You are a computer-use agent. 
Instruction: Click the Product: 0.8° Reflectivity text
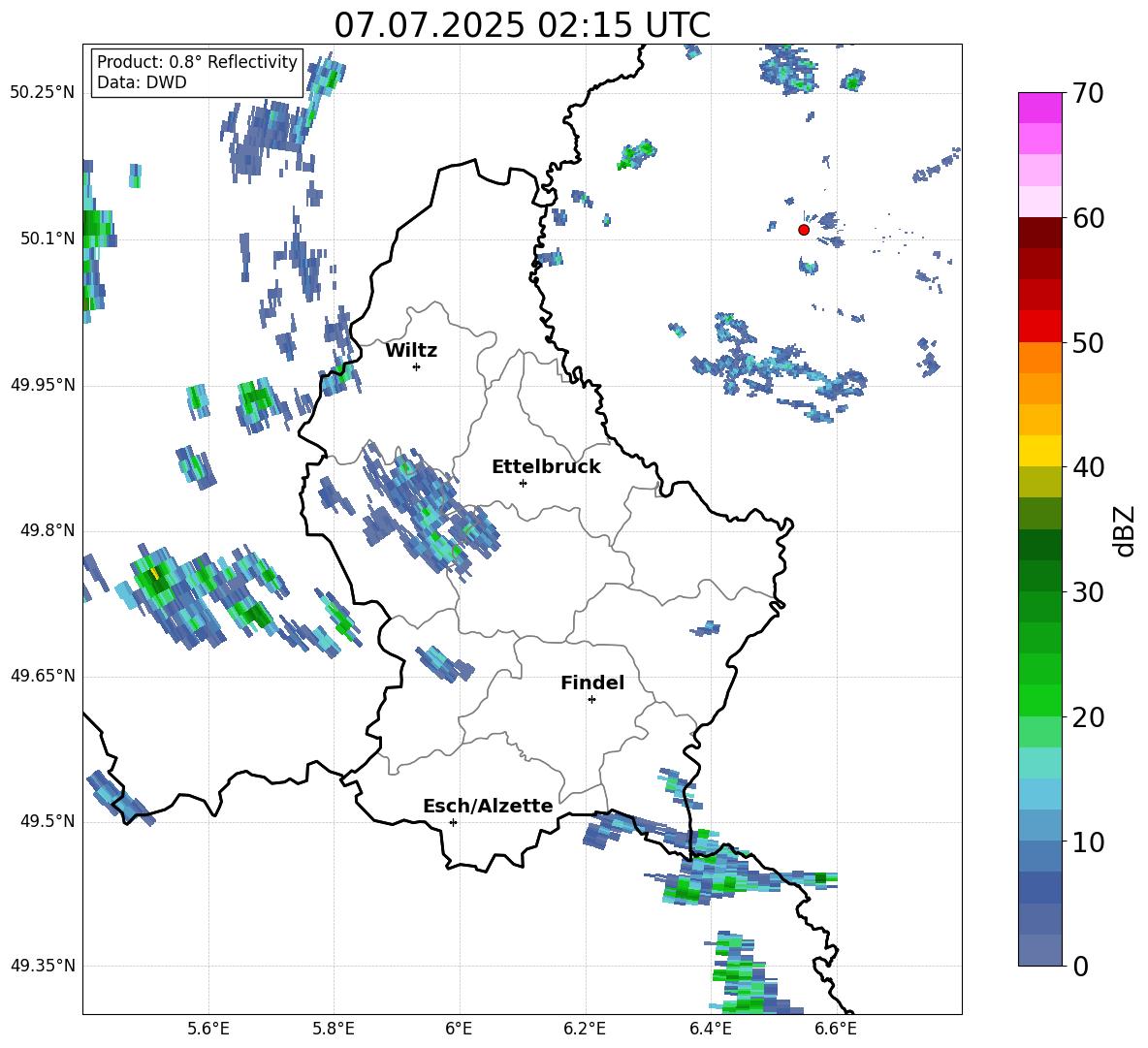pos(197,62)
